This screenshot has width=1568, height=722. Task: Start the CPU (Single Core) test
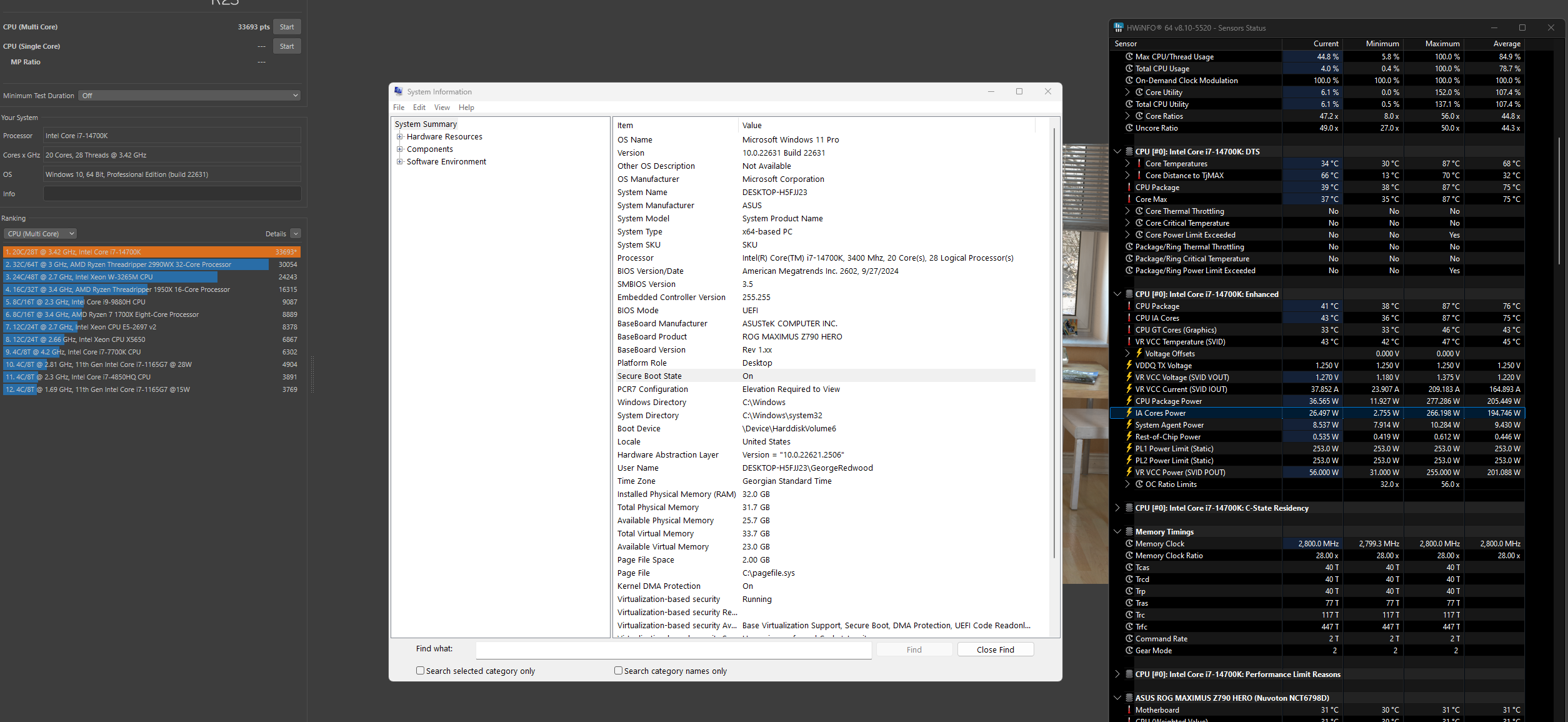coord(287,46)
